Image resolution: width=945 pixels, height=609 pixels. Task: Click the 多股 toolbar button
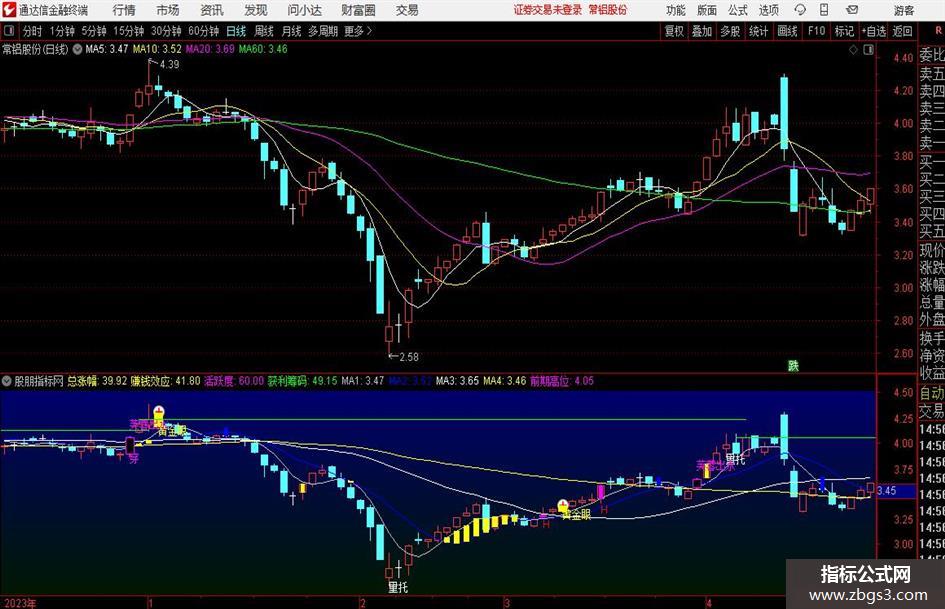click(730, 31)
